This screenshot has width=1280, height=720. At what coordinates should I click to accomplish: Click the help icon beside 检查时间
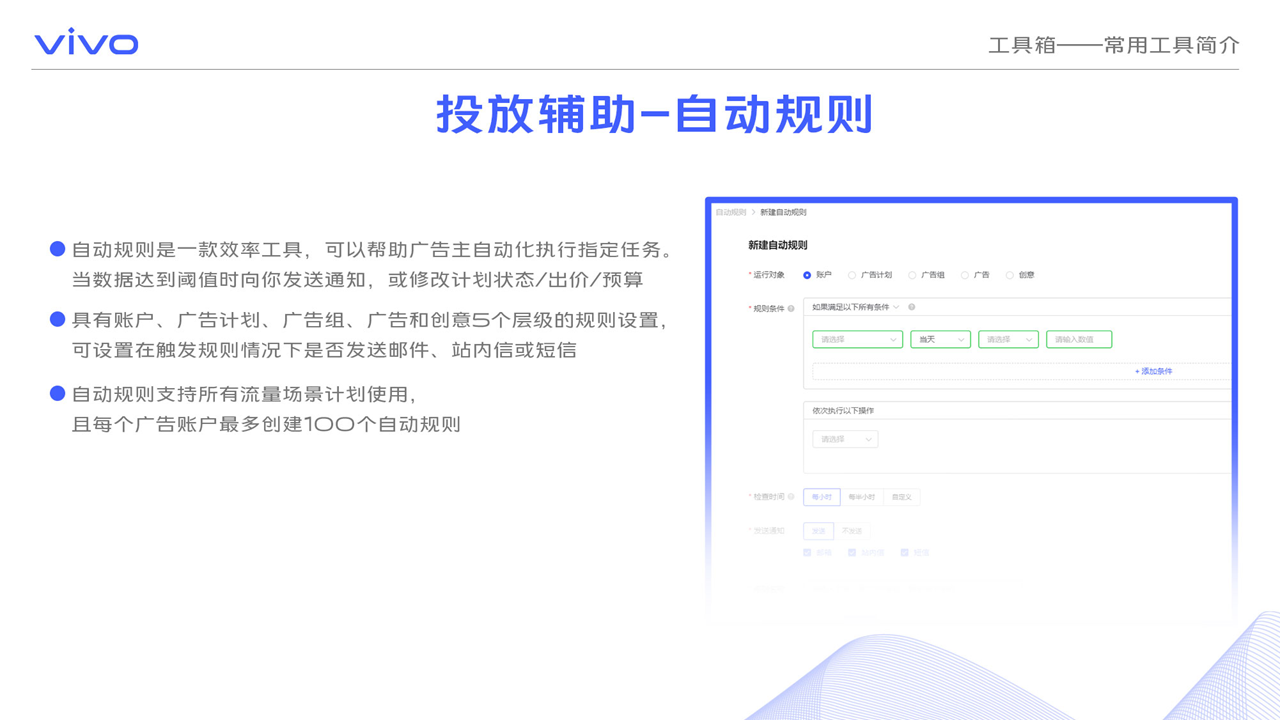click(793, 497)
